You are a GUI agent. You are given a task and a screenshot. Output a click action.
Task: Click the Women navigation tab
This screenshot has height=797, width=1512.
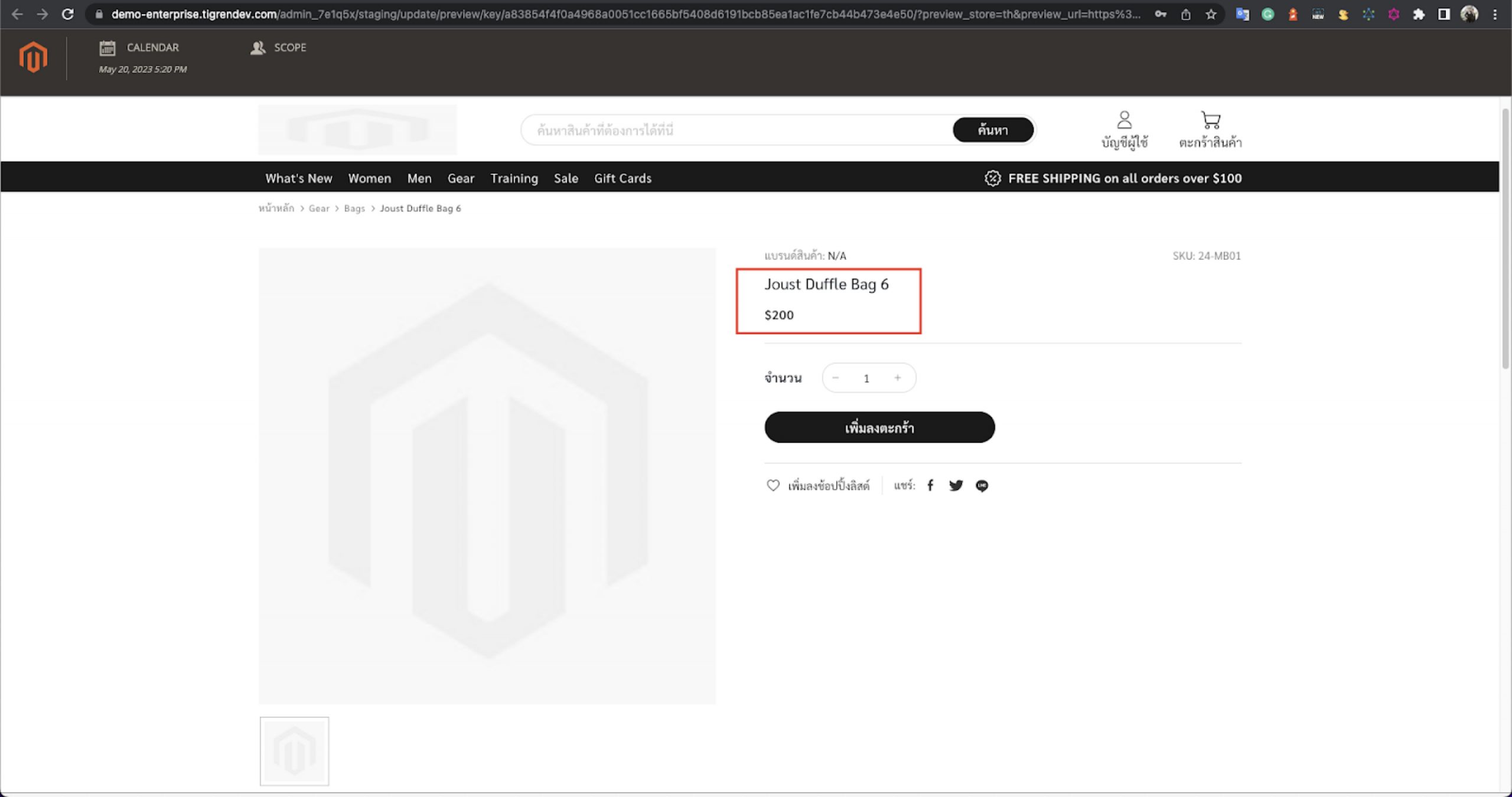coord(369,178)
